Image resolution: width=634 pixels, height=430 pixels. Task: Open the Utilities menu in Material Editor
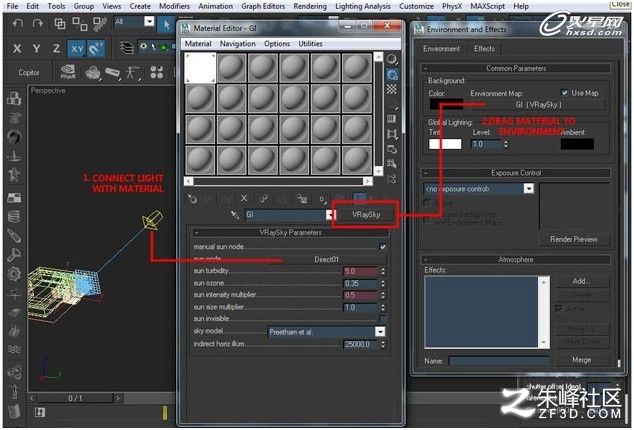310,44
